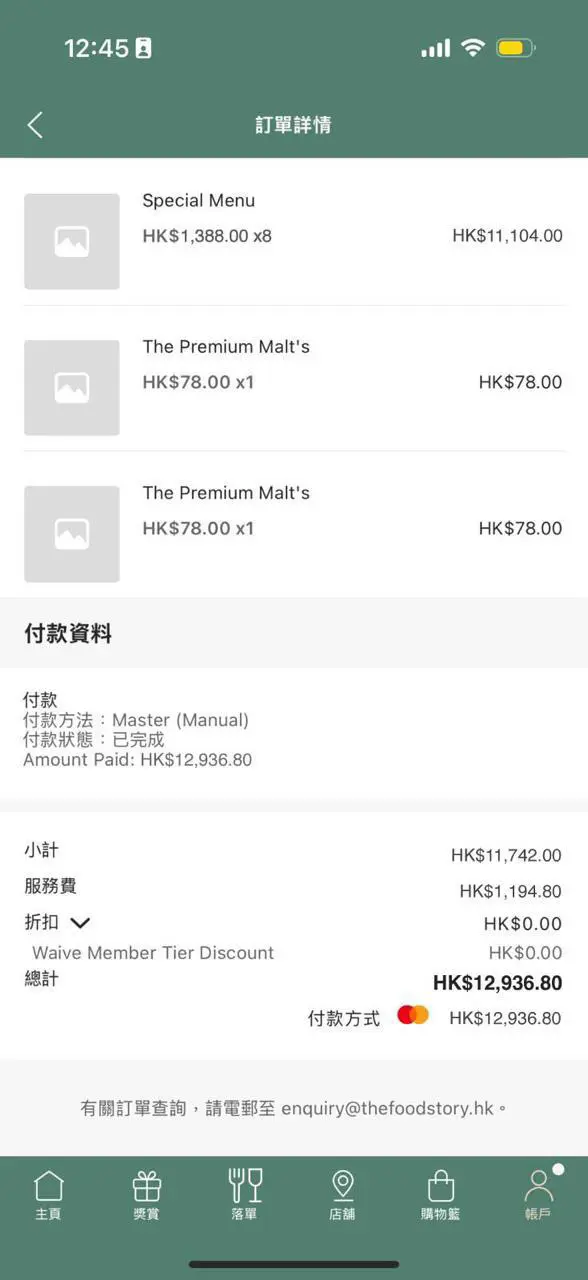The width and height of the screenshot is (588, 1280).
Task: Tap the first The Premium Malt's thumbnail
Action: 71,387
